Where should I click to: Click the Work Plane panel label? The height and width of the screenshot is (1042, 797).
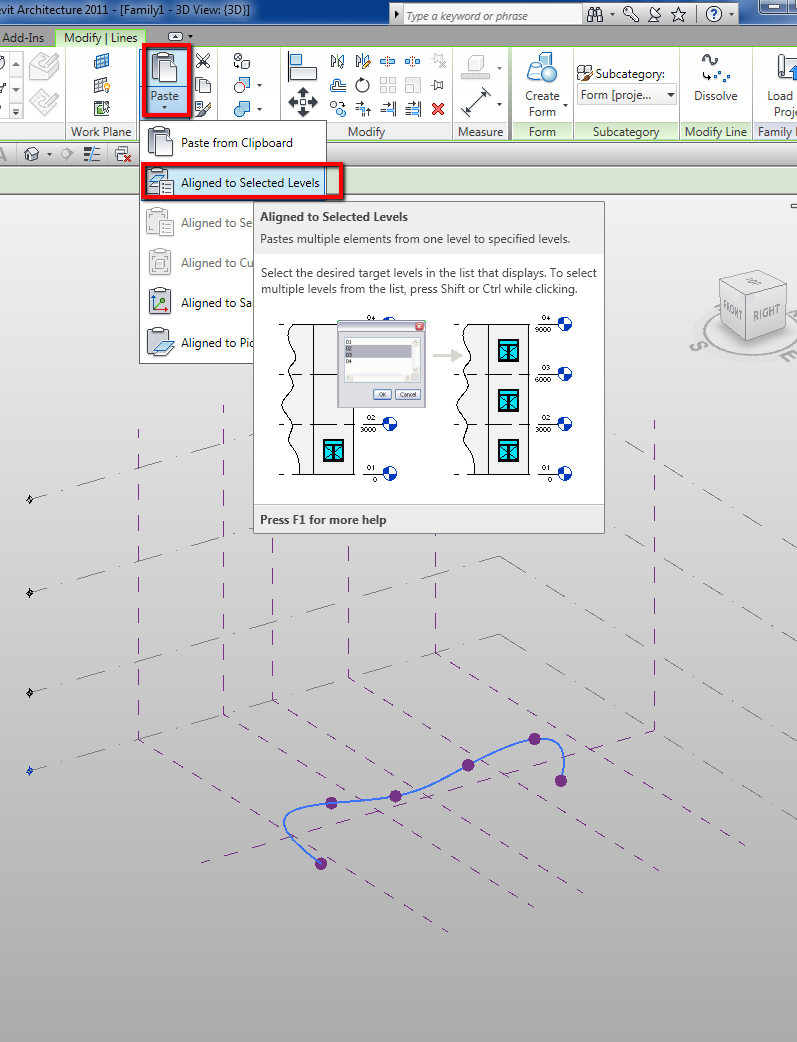(102, 132)
